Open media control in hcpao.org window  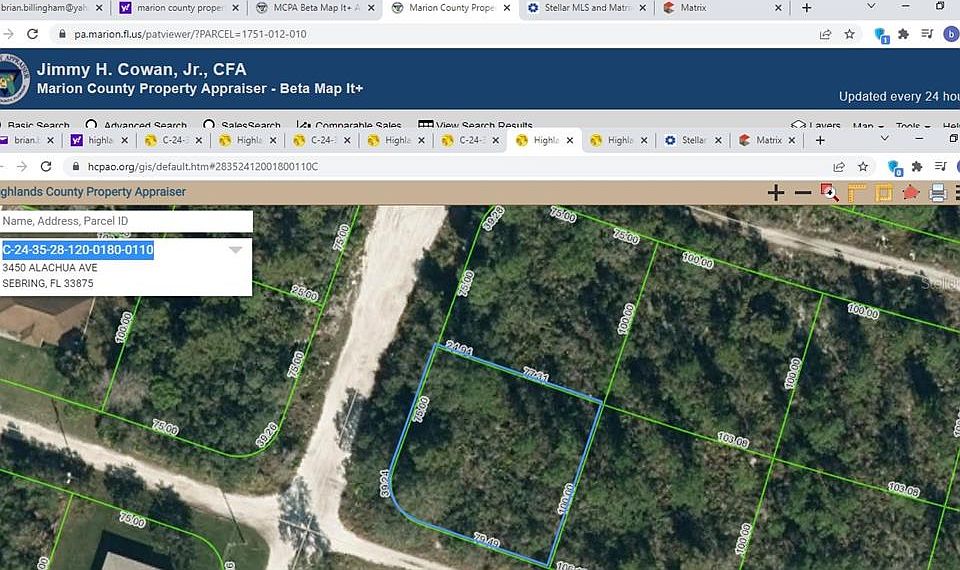[x=941, y=166]
